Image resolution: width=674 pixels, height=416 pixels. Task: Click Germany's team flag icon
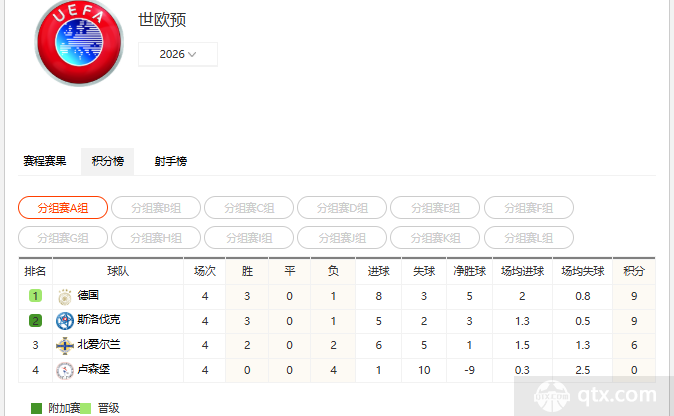(x=65, y=296)
